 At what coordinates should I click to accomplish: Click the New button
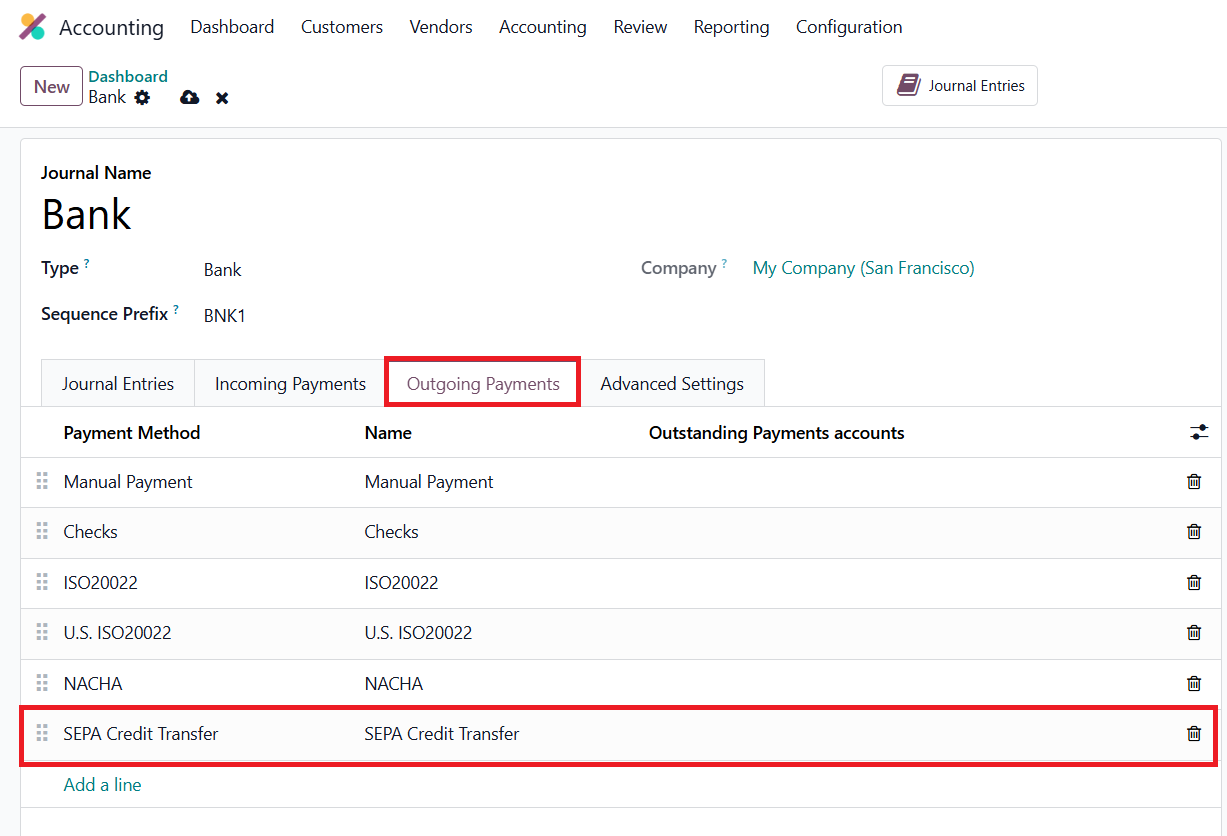tap(51, 86)
